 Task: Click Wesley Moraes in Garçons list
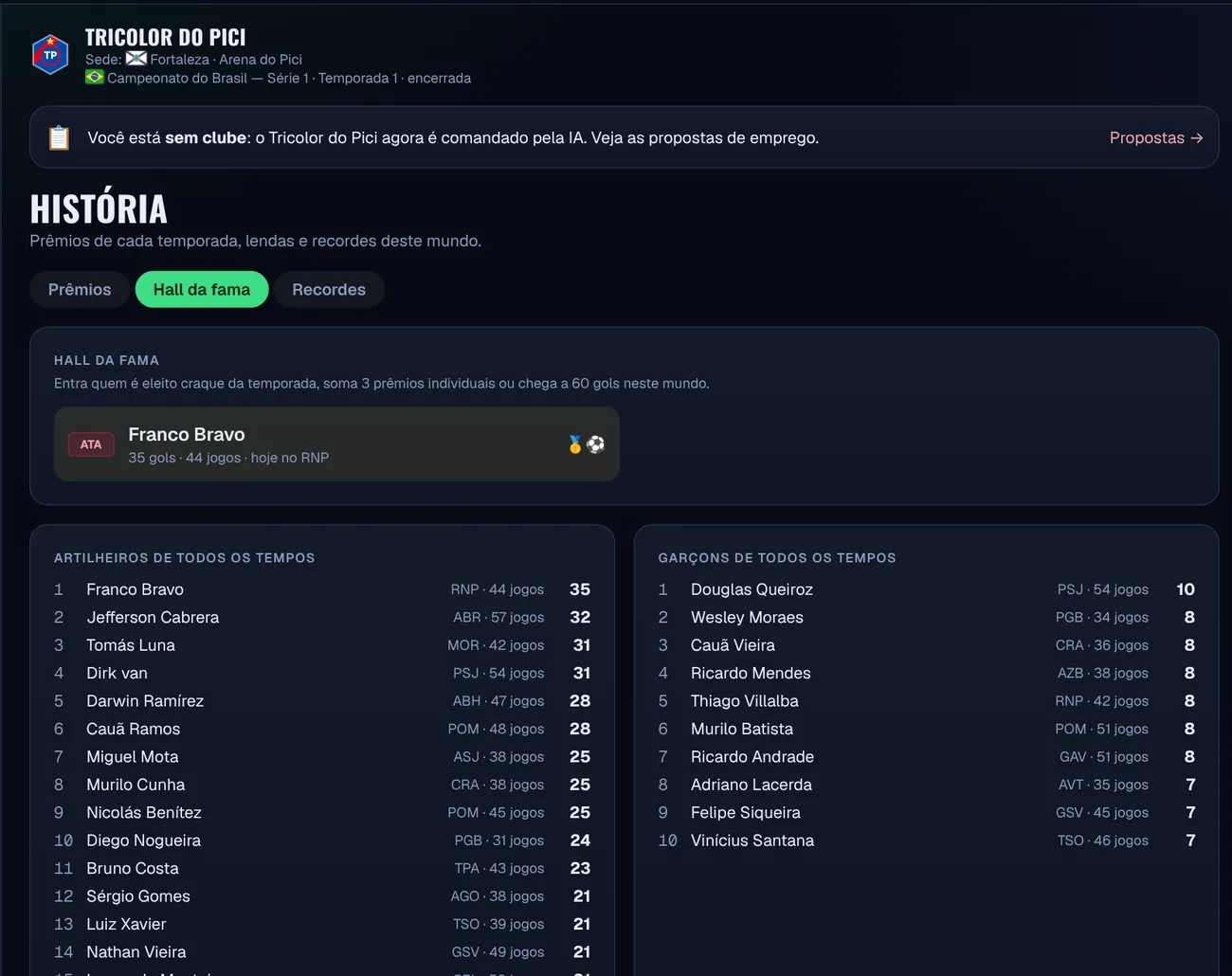coord(927,617)
